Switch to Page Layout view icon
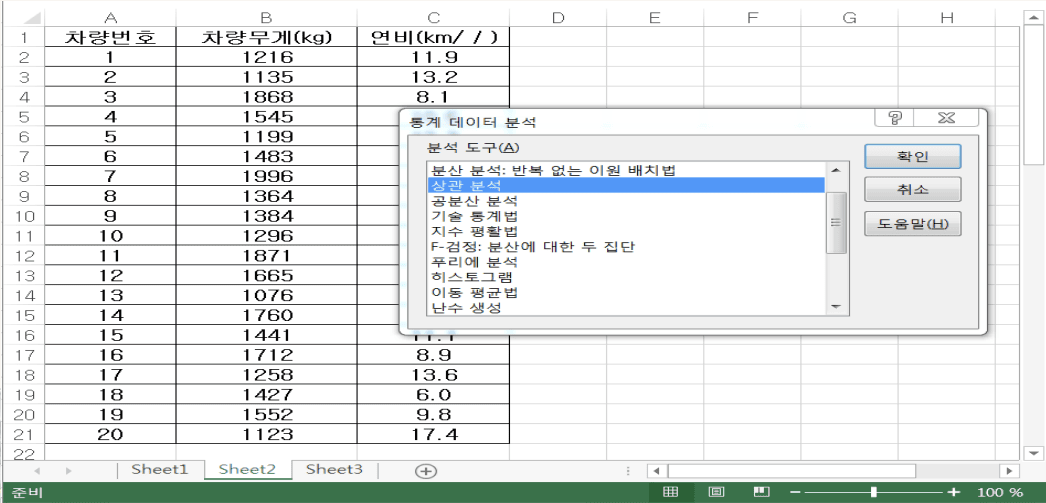 (x=716, y=492)
